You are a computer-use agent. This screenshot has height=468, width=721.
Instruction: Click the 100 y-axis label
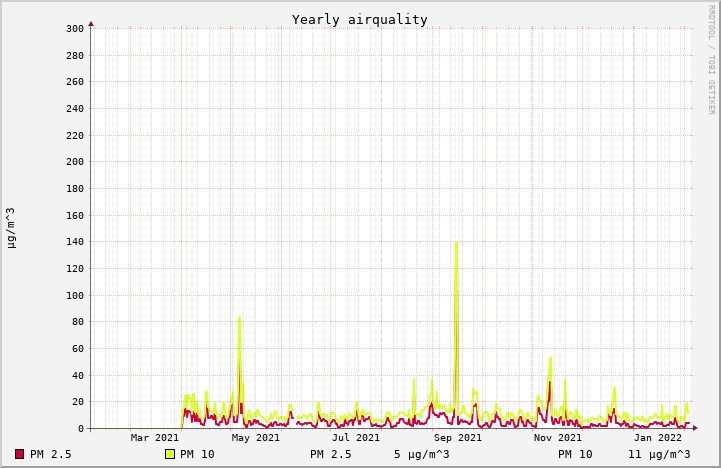[x=75, y=296]
